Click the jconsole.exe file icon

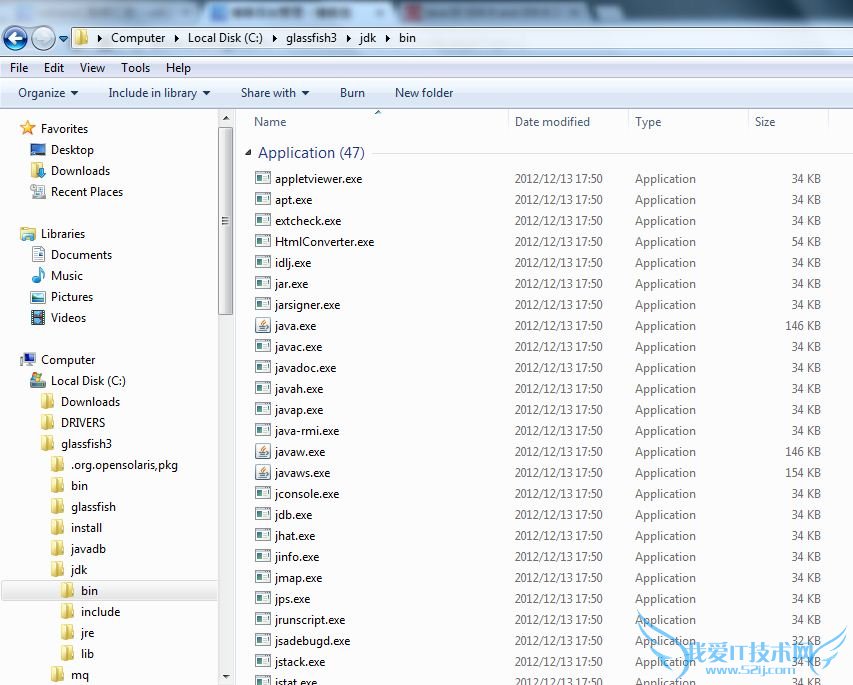[263, 493]
